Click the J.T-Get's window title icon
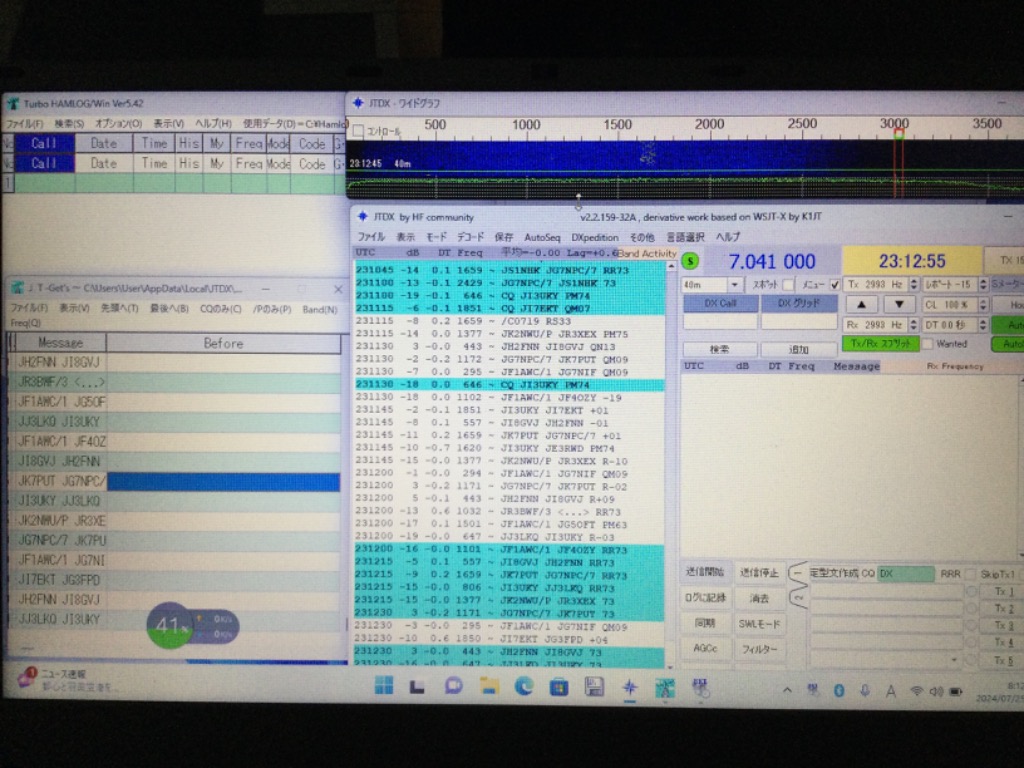 pos(18,288)
